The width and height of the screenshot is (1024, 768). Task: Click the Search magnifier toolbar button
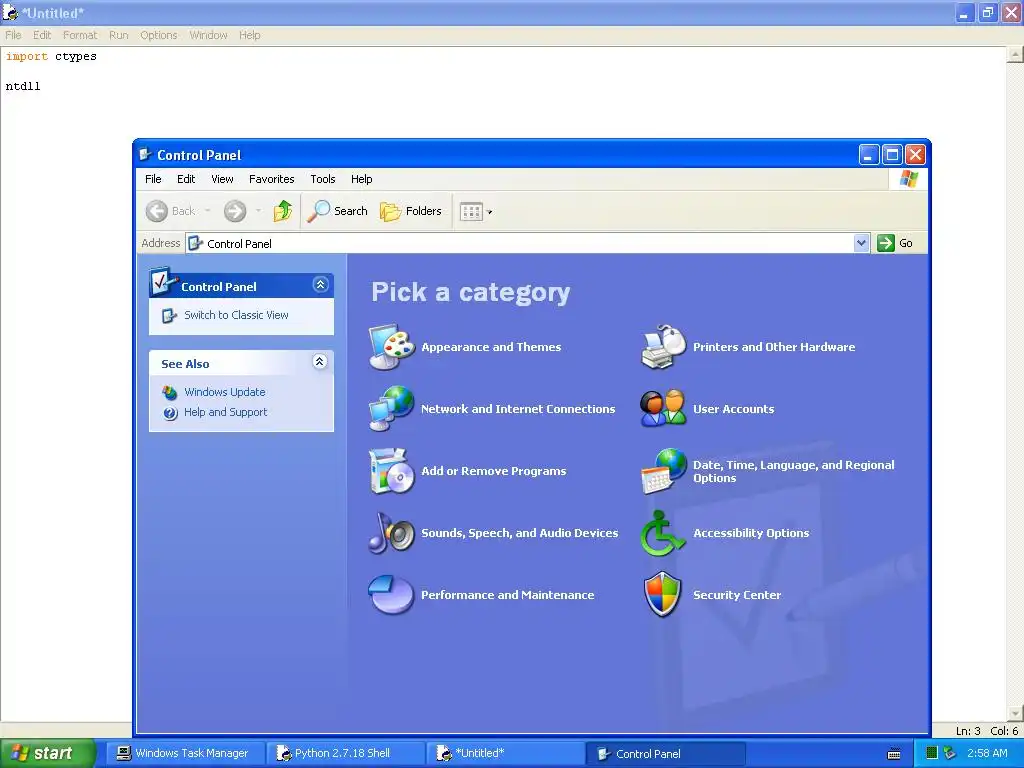[x=338, y=211]
